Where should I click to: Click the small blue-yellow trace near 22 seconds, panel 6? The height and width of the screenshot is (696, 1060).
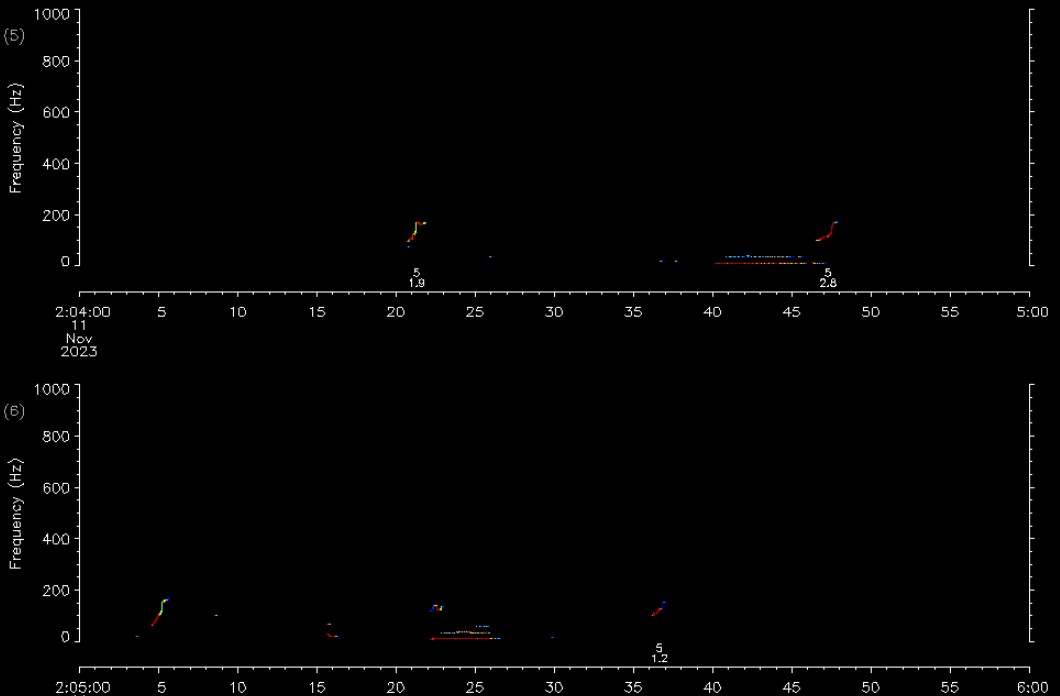coord(436,608)
